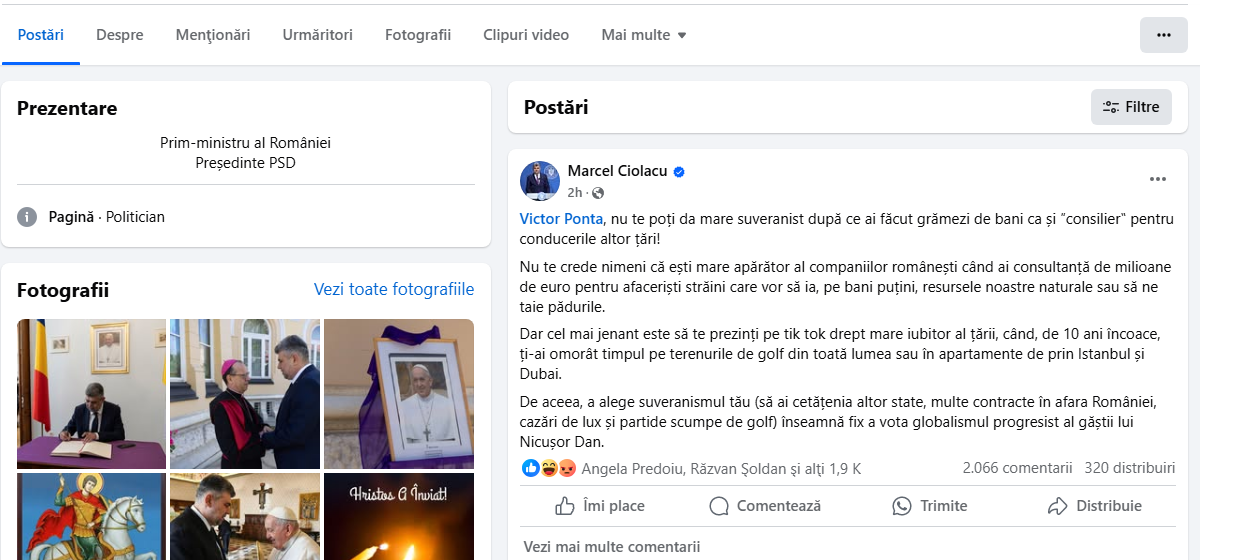Expand Vezi mai multe comentarii

pos(612,547)
